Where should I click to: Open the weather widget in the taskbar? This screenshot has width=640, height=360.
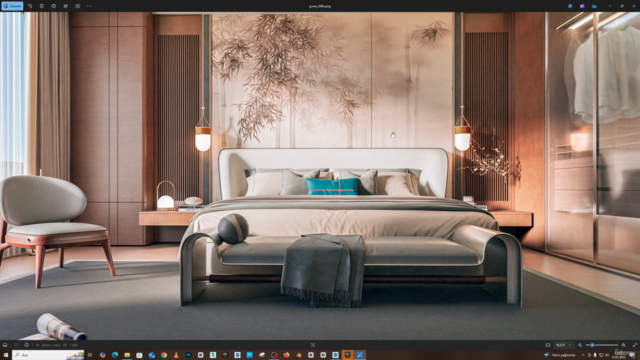(x=560, y=355)
